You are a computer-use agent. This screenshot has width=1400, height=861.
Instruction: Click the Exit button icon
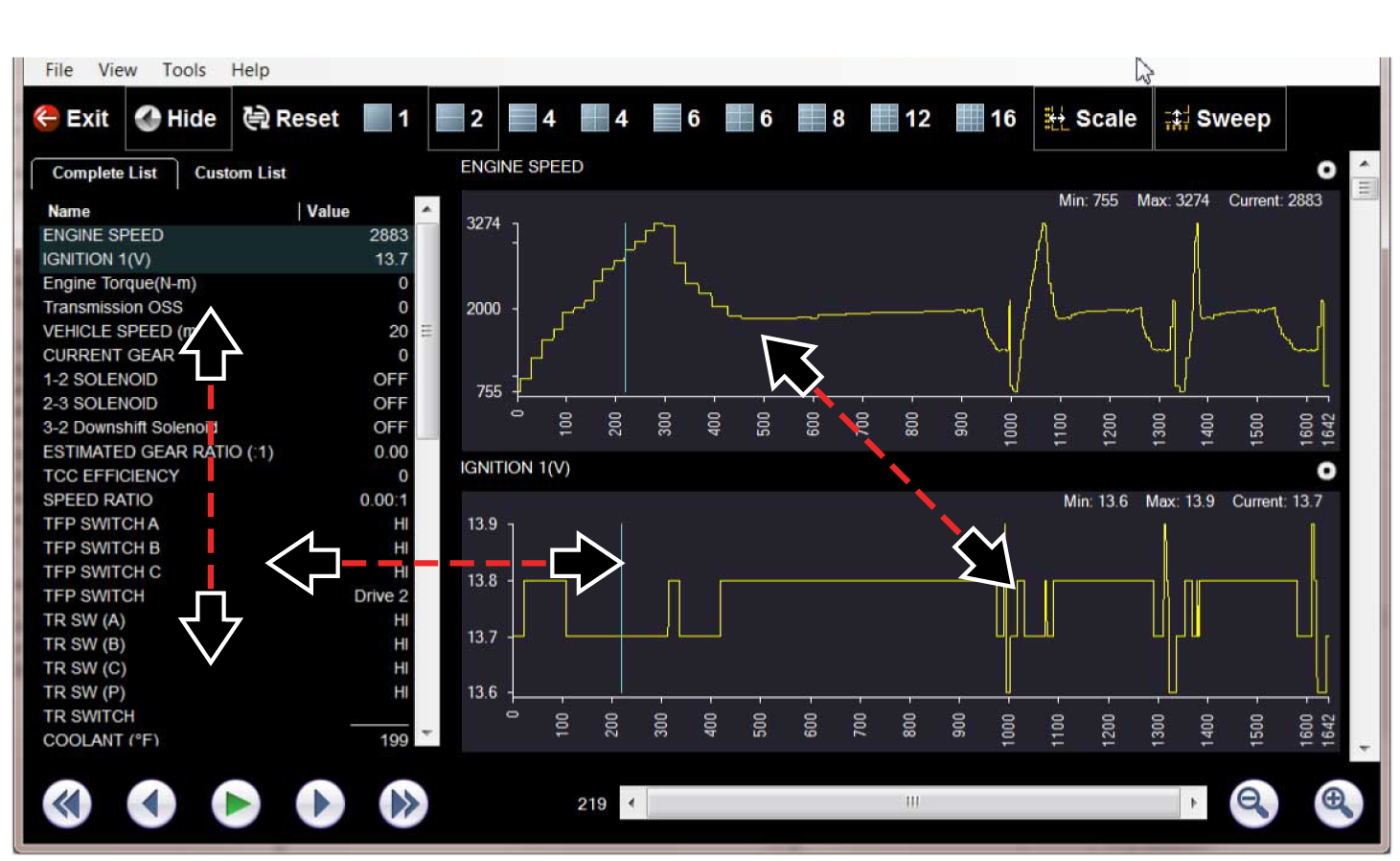[46, 118]
